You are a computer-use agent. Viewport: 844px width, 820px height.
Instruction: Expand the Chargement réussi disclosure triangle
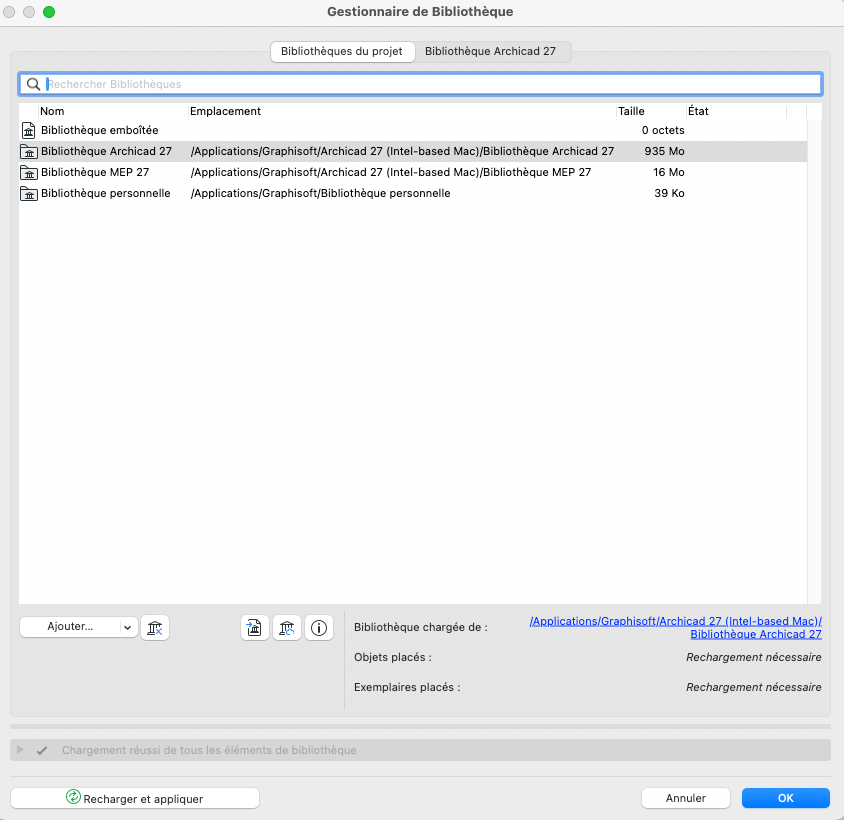pos(20,749)
